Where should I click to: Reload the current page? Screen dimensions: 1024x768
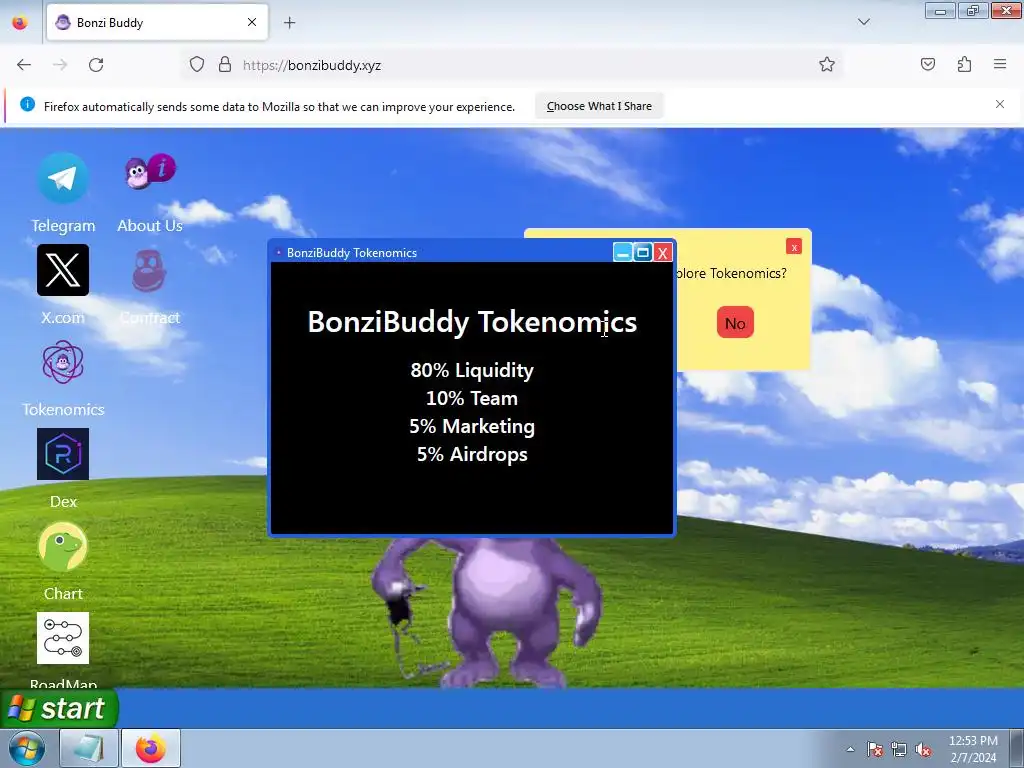96,65
